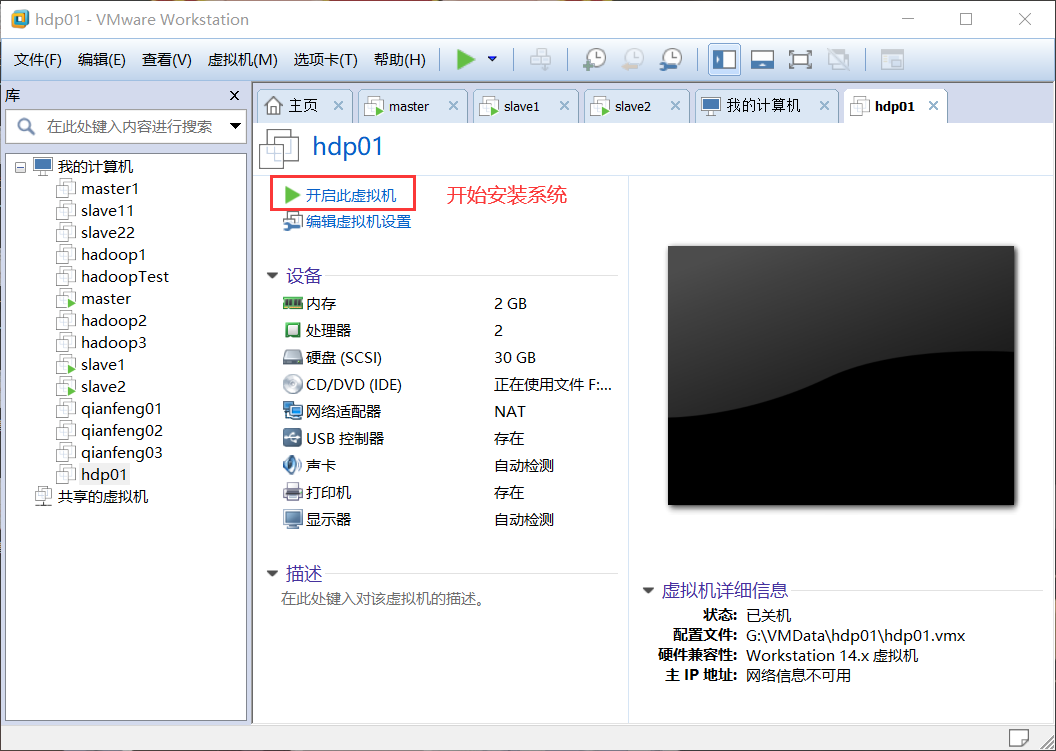Select qianfeng02 in the library tree
The width and height of the screenshot is (1056, 751).
coord(121,431)
